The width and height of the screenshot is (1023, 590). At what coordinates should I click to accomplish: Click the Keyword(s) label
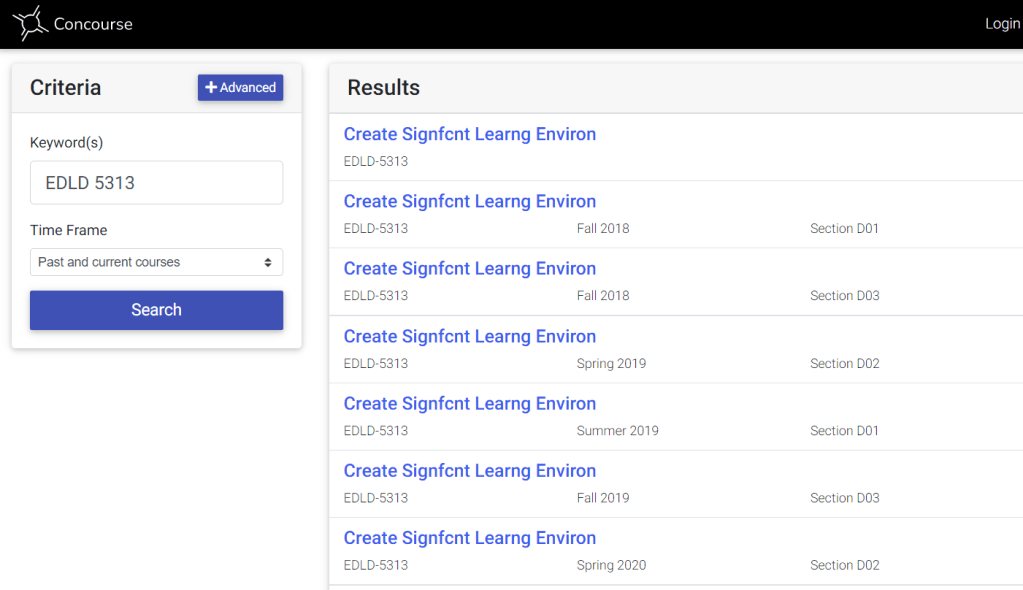point(66,143)
